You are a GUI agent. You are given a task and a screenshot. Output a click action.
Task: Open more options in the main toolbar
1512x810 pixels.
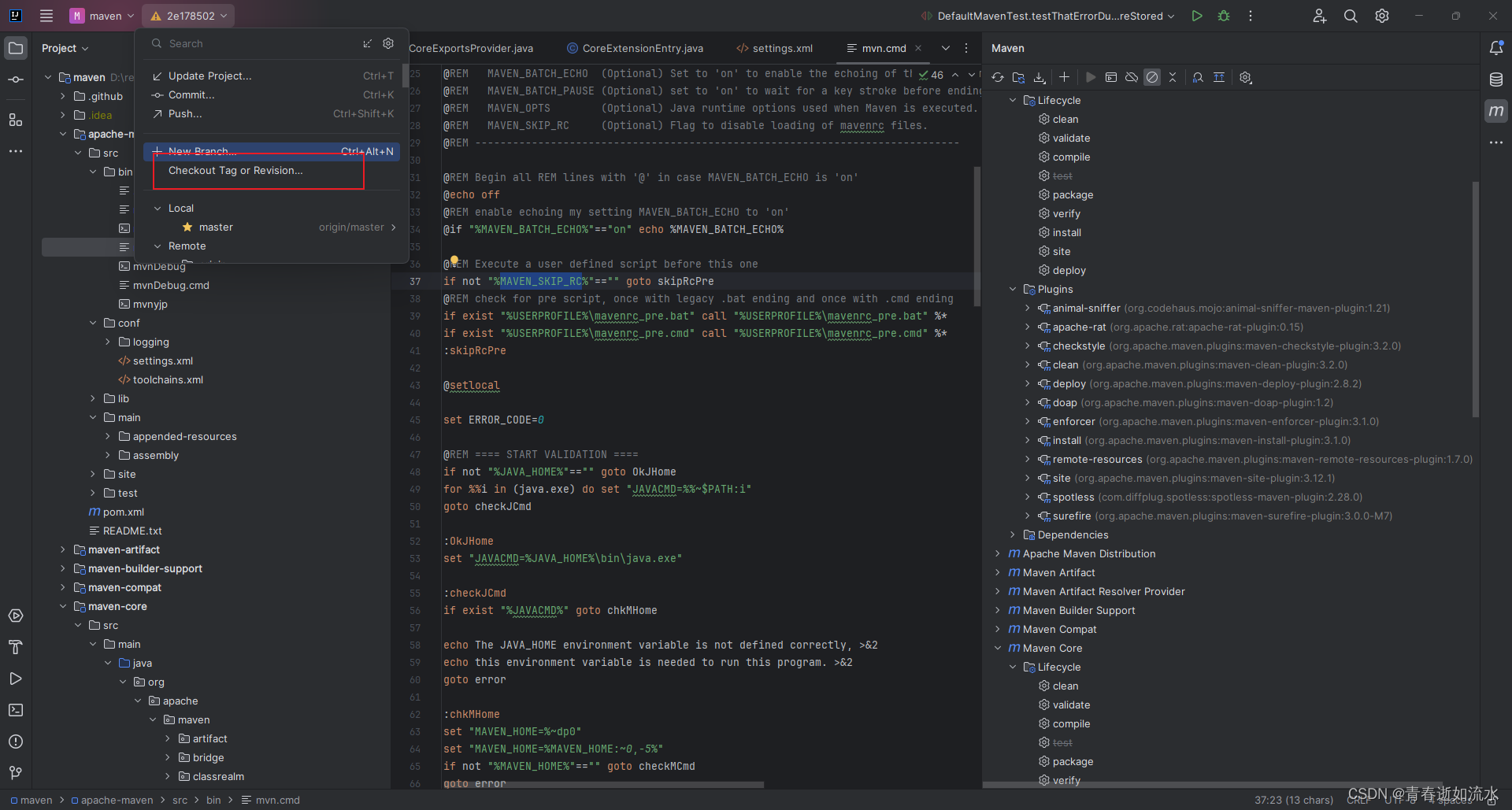[x=1251, y=16]
